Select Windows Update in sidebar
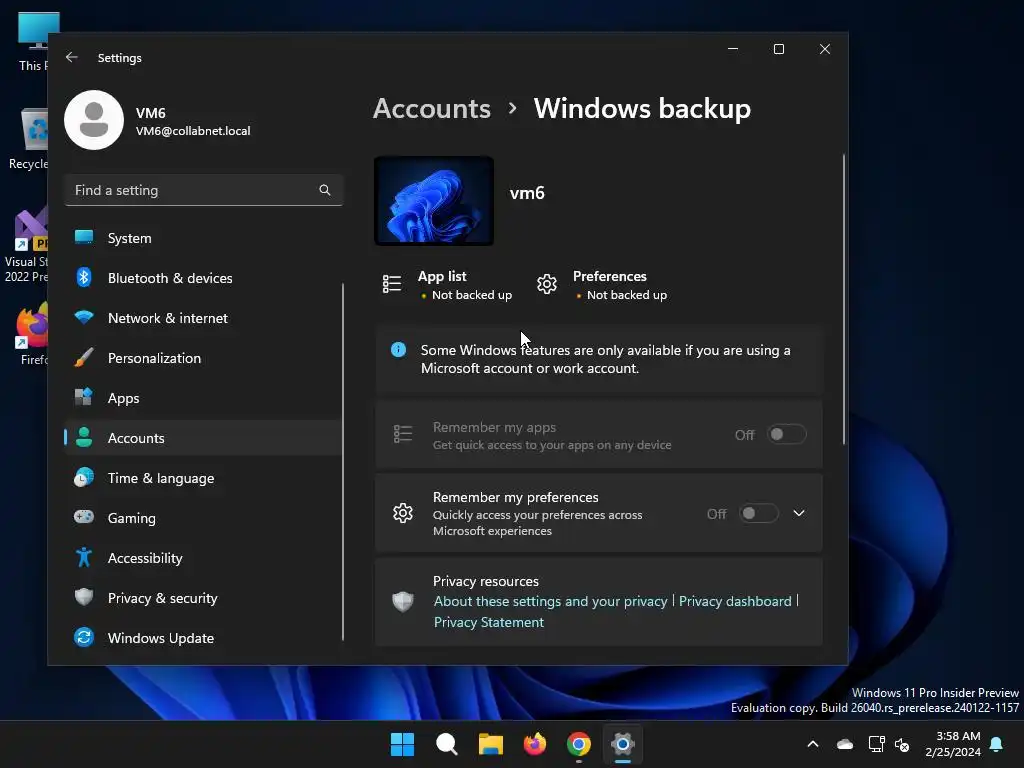The image size is (1024, 768). (x=204, y=637)
